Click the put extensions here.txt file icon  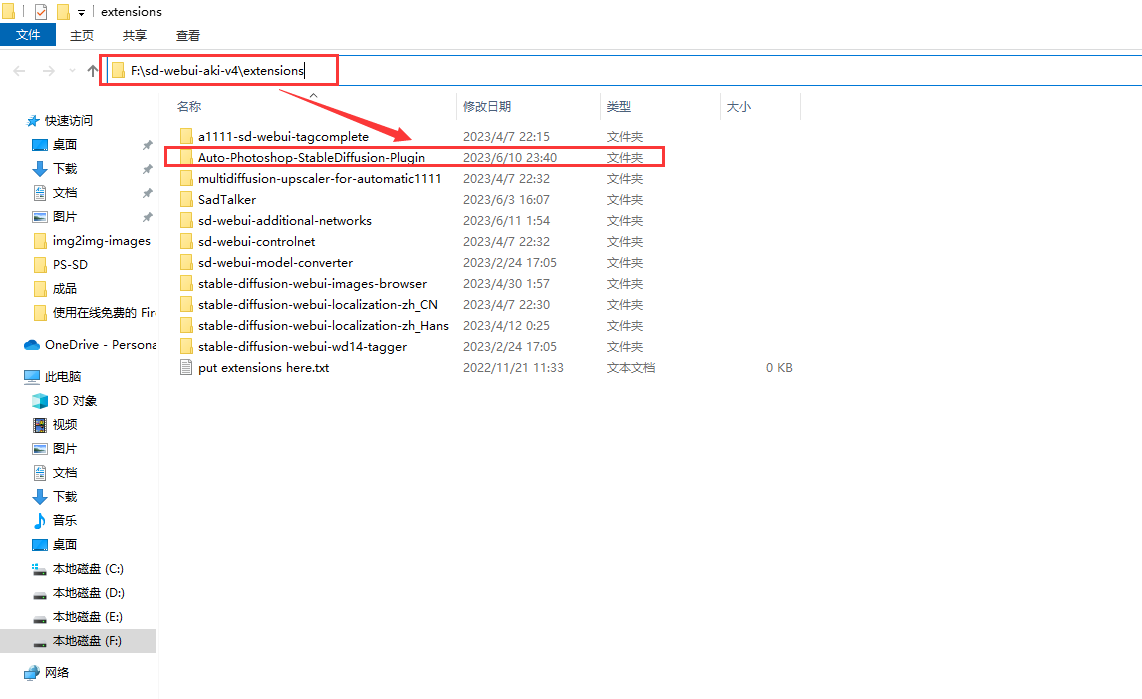pyautogui.click(x=185, y=368)
